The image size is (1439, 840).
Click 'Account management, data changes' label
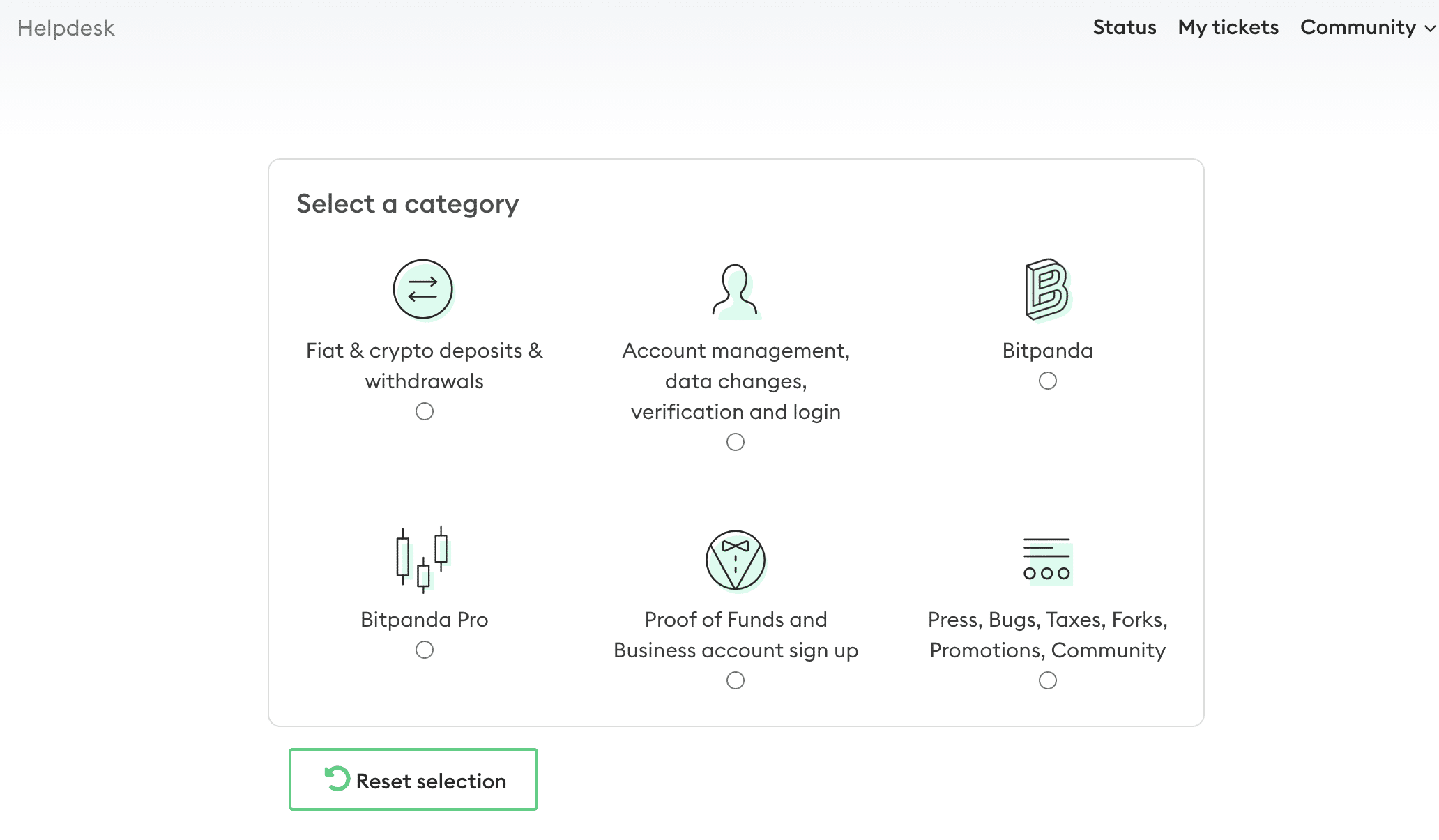coord(736,381)
